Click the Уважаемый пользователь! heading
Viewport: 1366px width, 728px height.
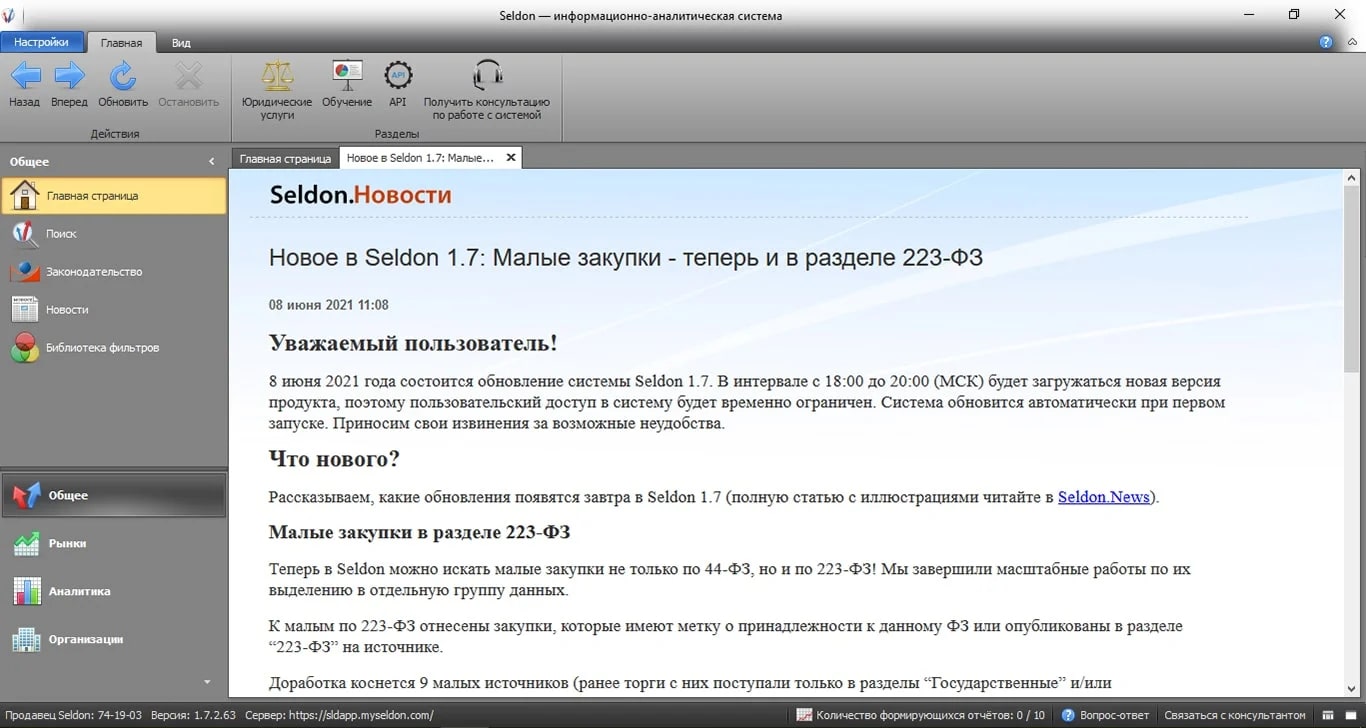coord(413,343)
